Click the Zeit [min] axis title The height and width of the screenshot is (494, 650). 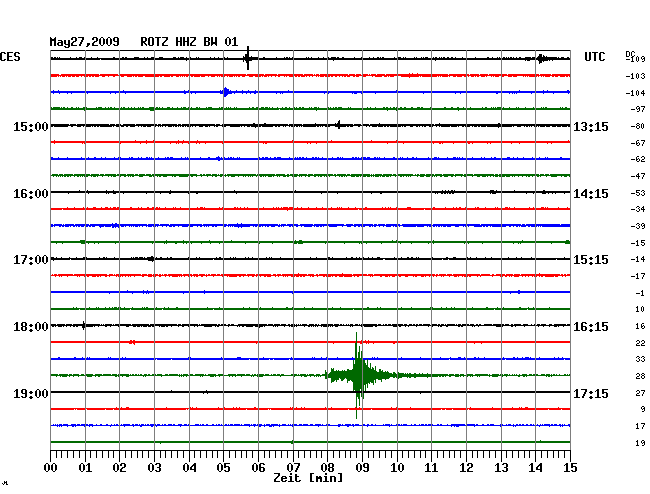coord(308,478)
